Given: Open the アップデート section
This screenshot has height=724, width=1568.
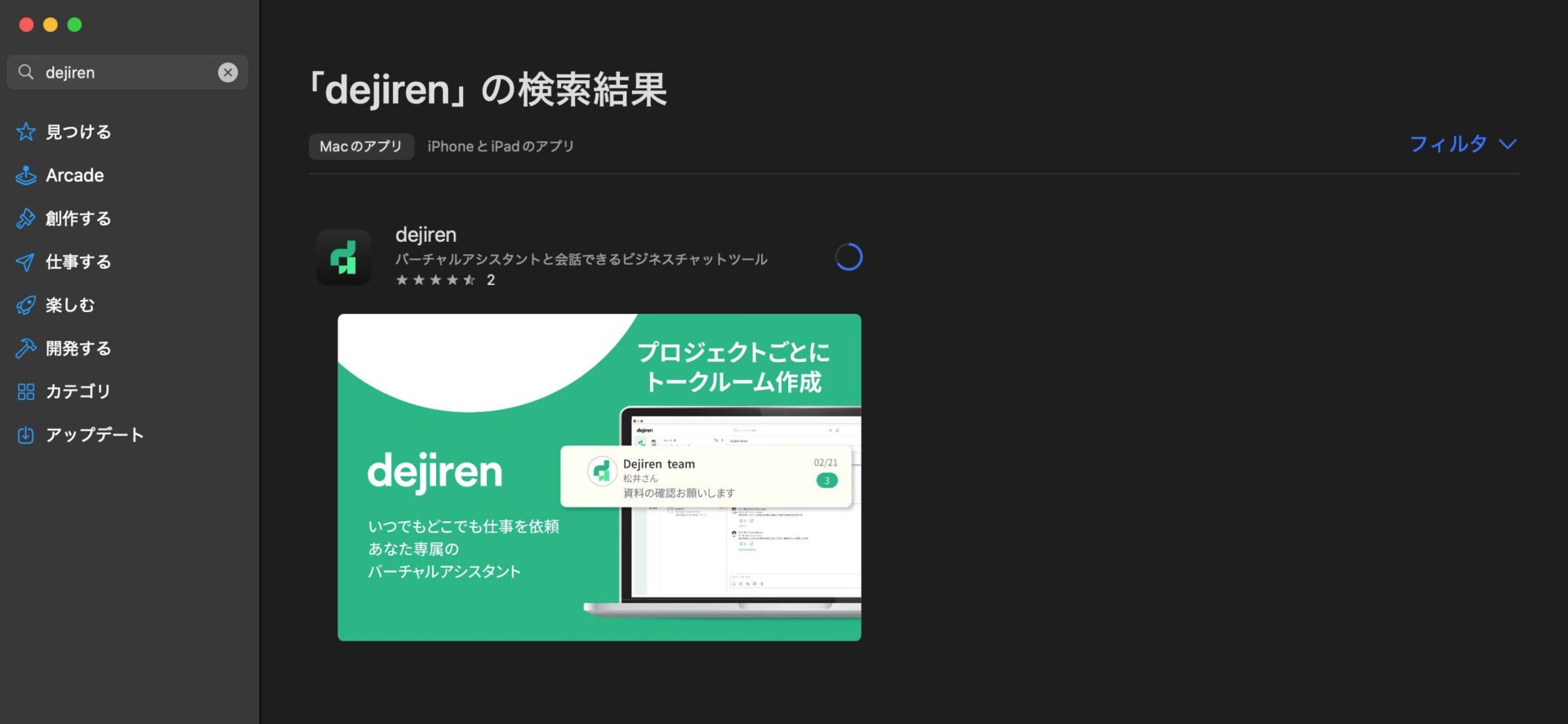Looking at the screenshot, I should click(x=95, y=435).
